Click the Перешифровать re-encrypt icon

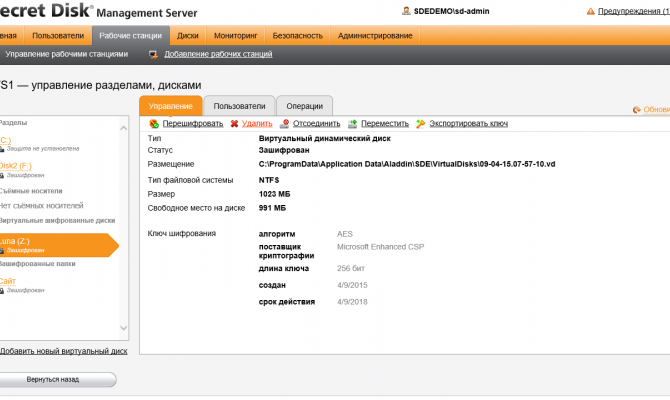[154, 124]
